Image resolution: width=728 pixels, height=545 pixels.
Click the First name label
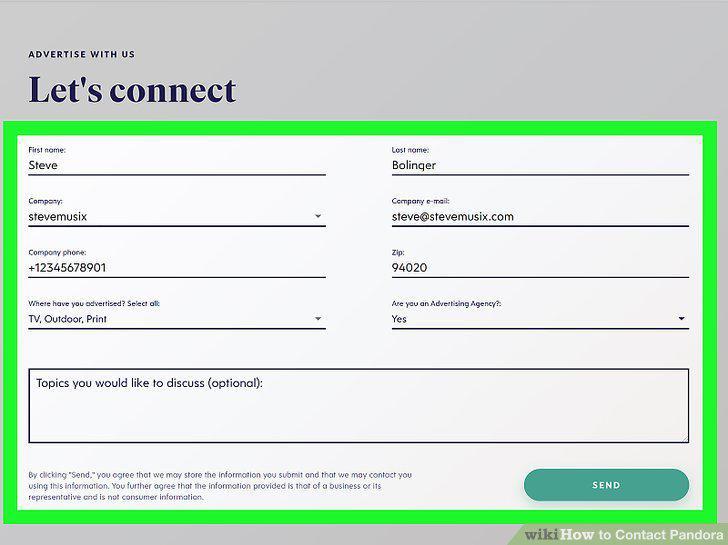(x=47, y=150)
